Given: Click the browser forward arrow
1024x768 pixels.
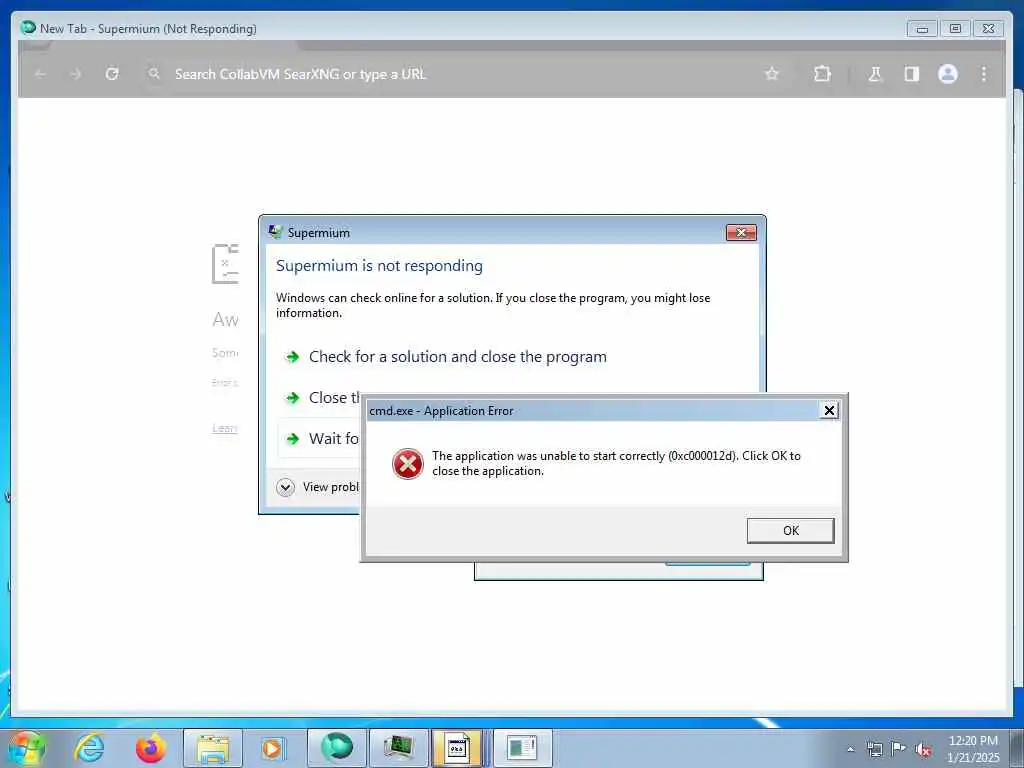Looking at the screenshot, I should (x=76, y=74).
